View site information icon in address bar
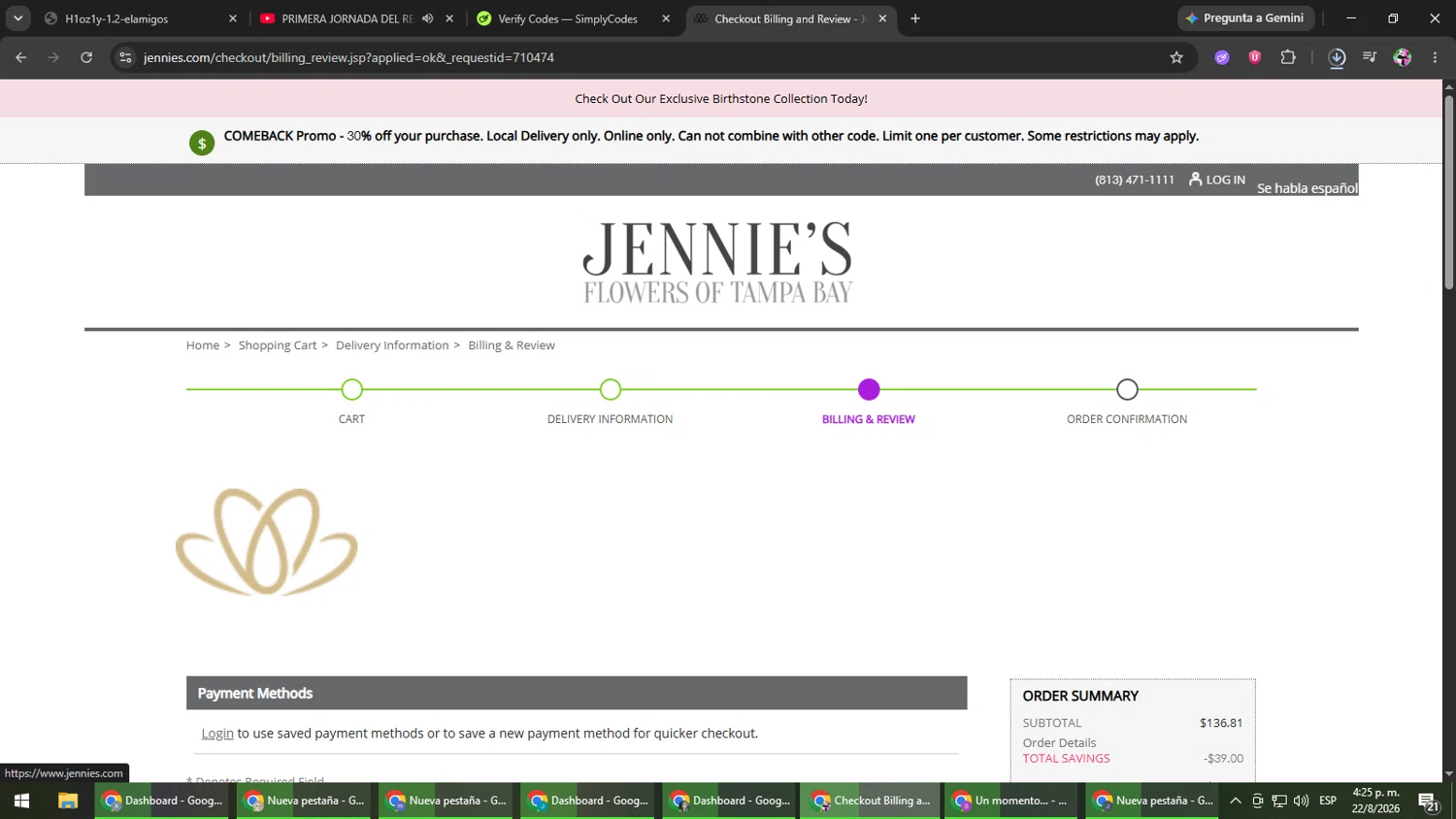 tap(125, 57)
